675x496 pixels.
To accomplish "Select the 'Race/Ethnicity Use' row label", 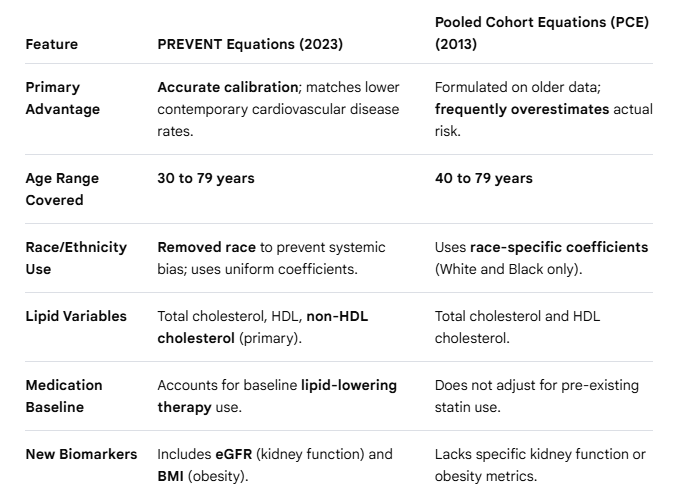I will click(76, 258).
